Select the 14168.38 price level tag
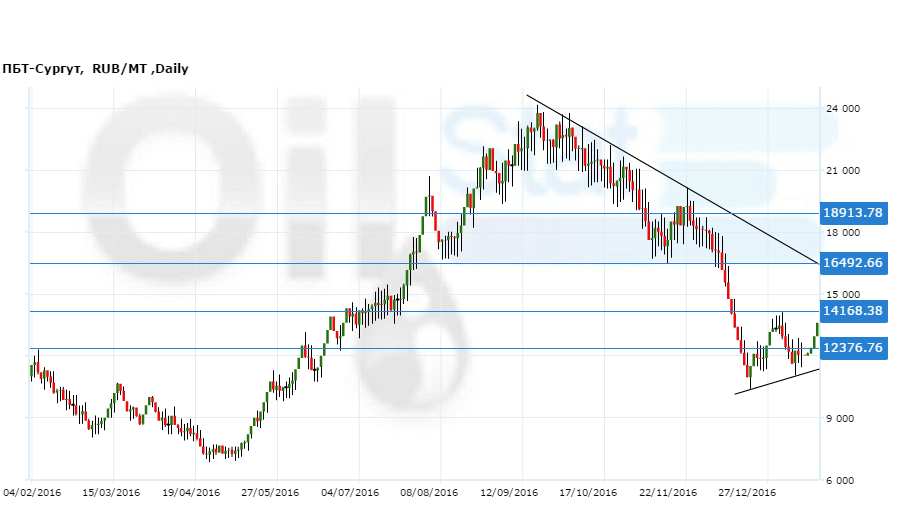The width and height of the screenshot is (909, 509). (x=852, y=311)
